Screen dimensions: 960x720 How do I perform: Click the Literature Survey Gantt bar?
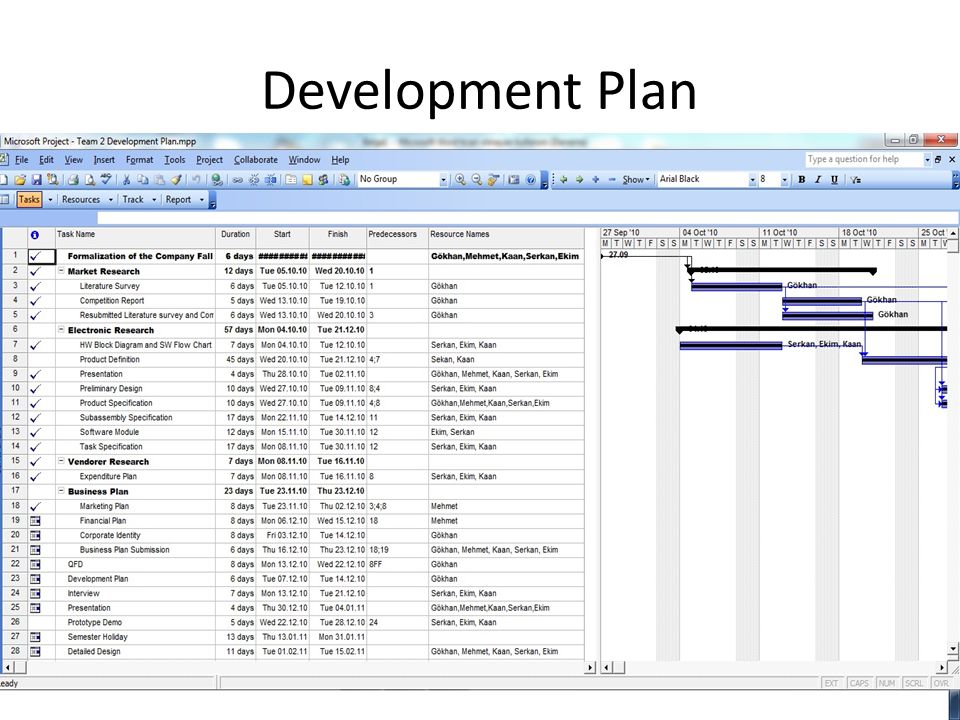click(x=737, y=286)
